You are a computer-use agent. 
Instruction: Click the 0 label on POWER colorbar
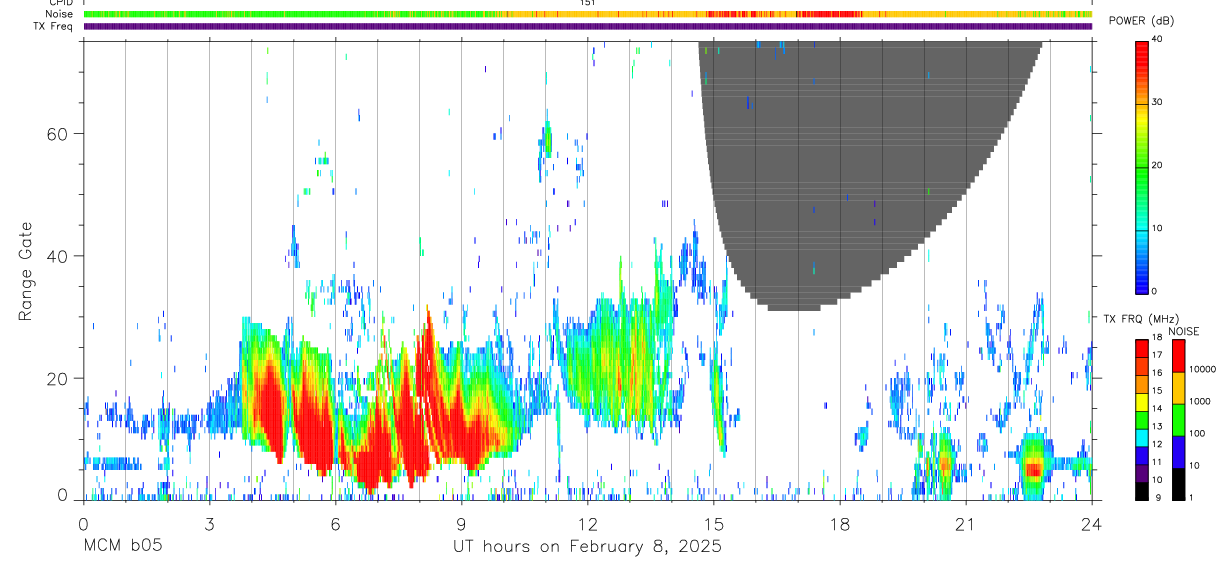point(1156,291)
